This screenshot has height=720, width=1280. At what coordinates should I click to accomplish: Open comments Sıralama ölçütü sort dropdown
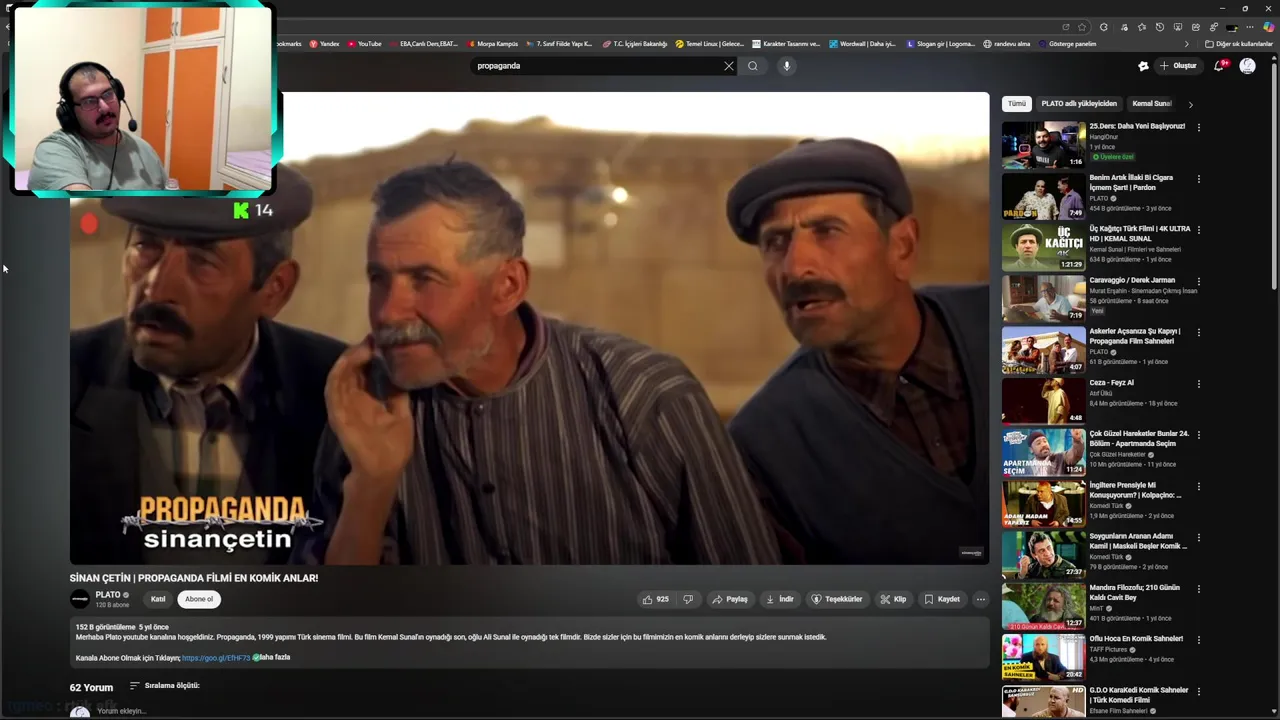point(164,686)
